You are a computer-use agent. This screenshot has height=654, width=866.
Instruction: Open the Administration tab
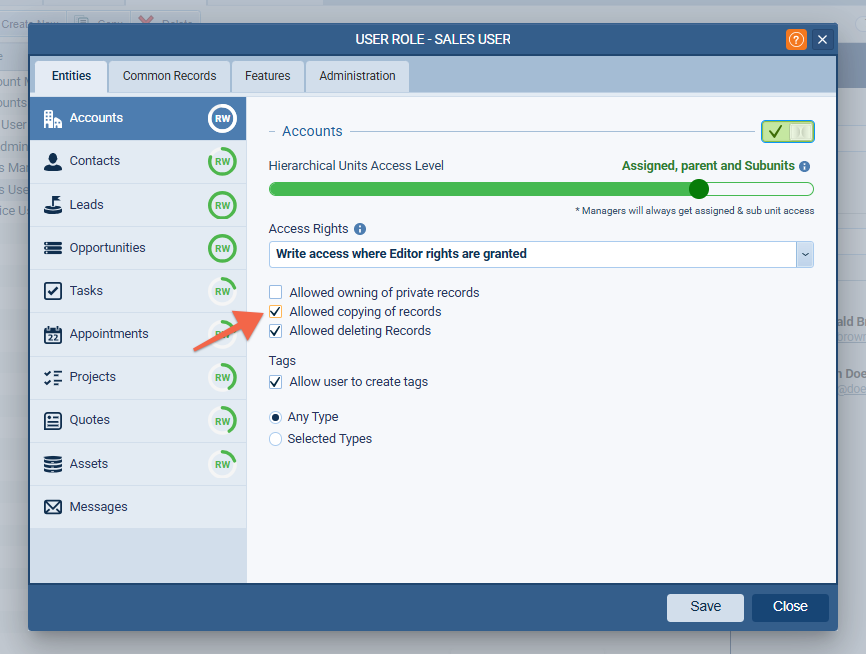point(357,76)
